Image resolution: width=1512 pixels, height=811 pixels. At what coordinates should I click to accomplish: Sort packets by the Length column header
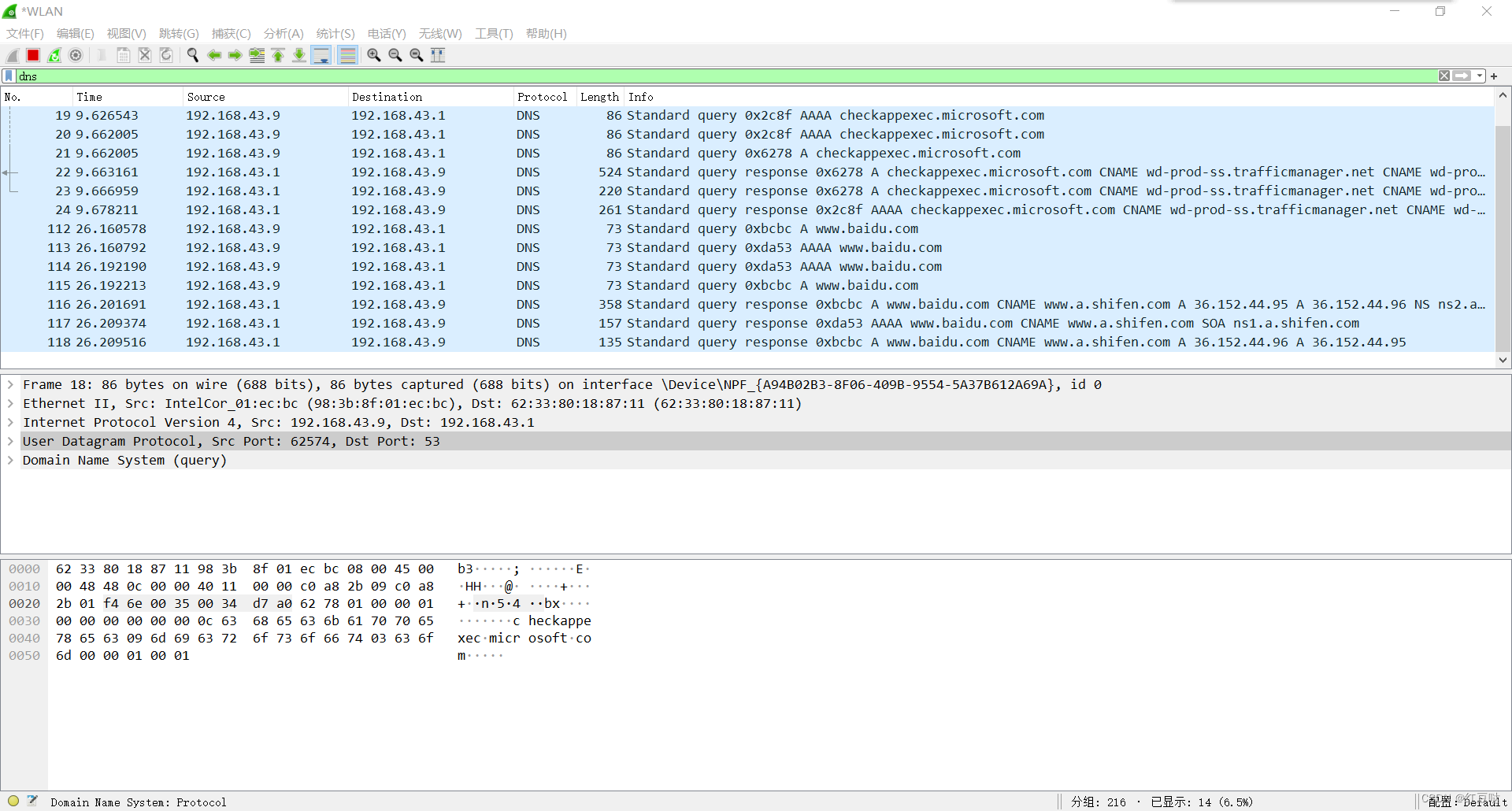[x=600, y=97]
